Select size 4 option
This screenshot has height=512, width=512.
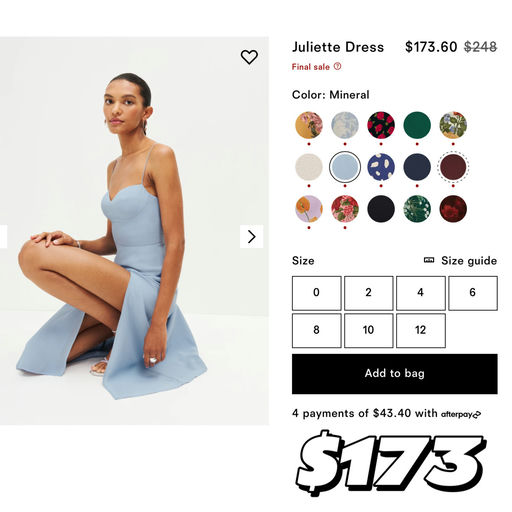pyautogui.click(x=421, y=293)
